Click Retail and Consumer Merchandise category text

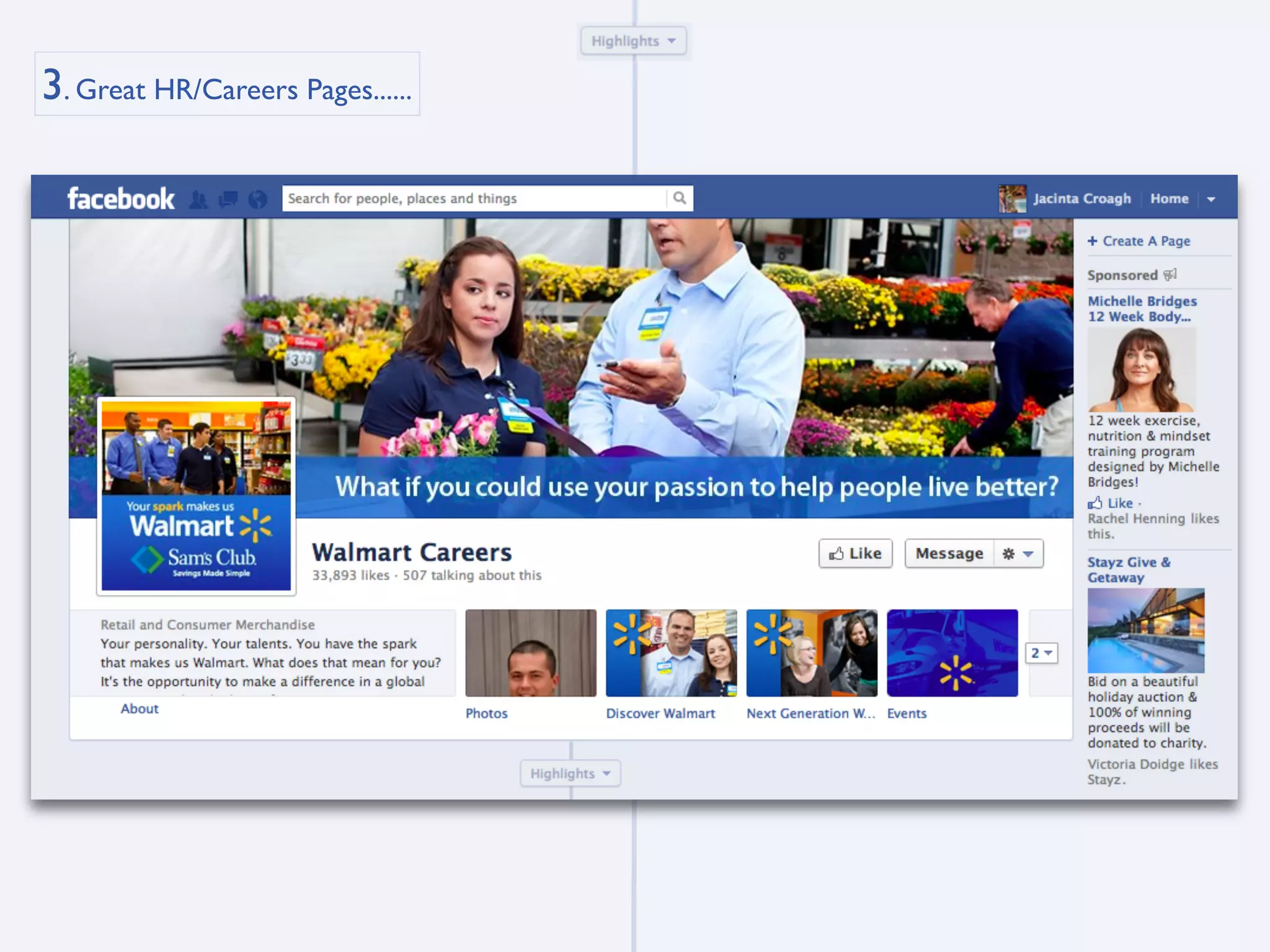point(208,625)
